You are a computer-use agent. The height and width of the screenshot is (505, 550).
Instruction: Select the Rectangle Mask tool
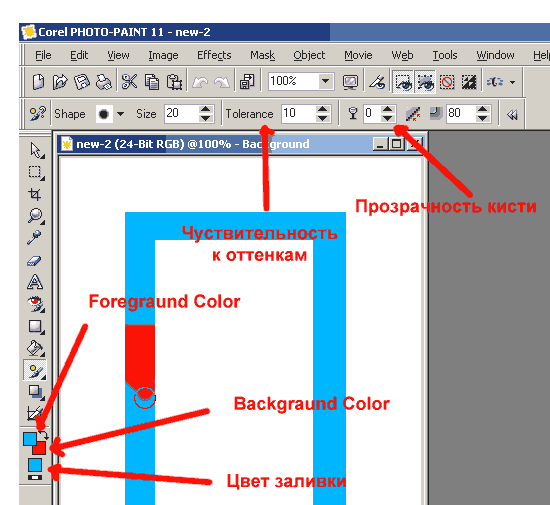tap(35, 173)
